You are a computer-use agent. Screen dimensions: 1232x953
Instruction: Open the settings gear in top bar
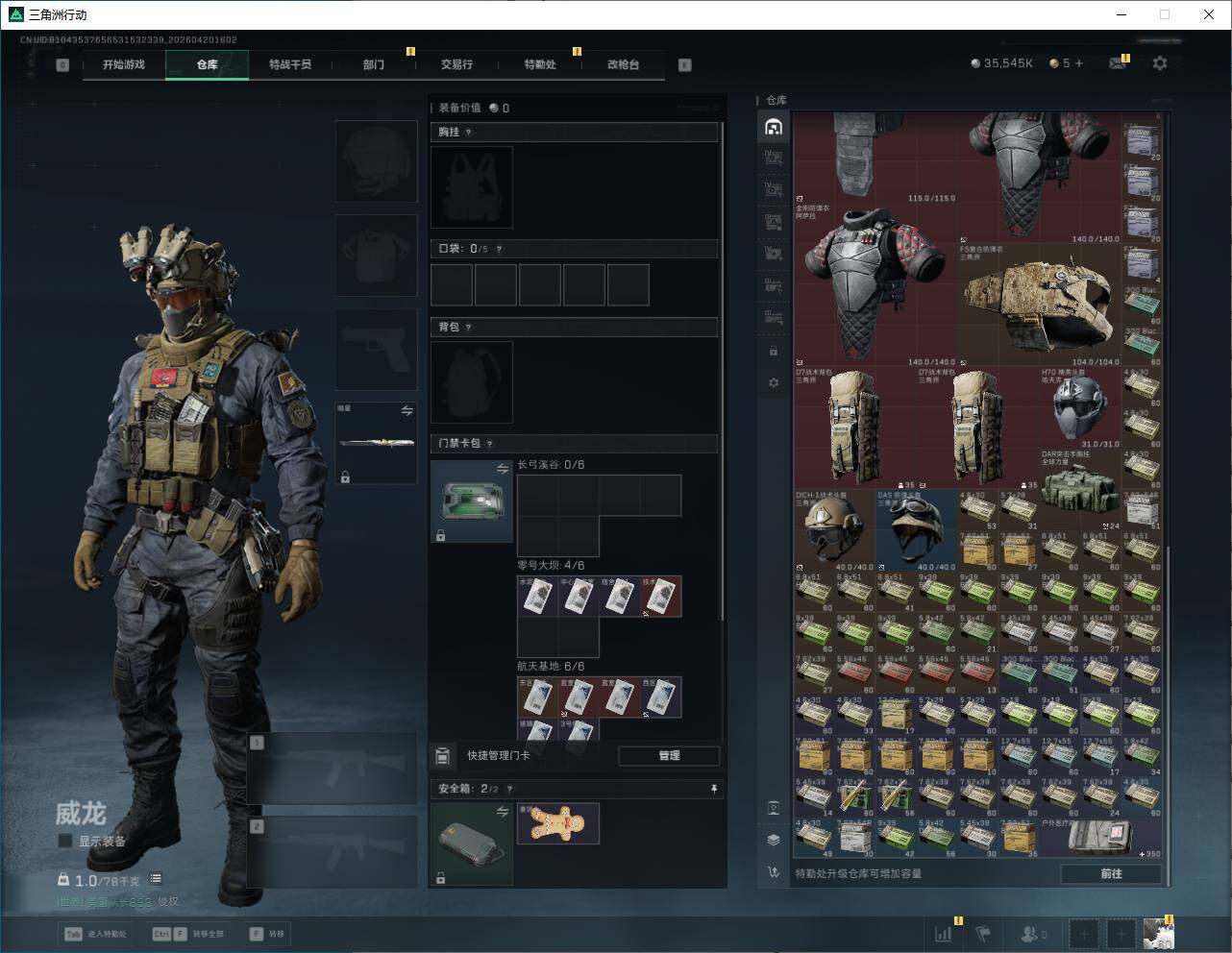click(x=1160, y=63)
